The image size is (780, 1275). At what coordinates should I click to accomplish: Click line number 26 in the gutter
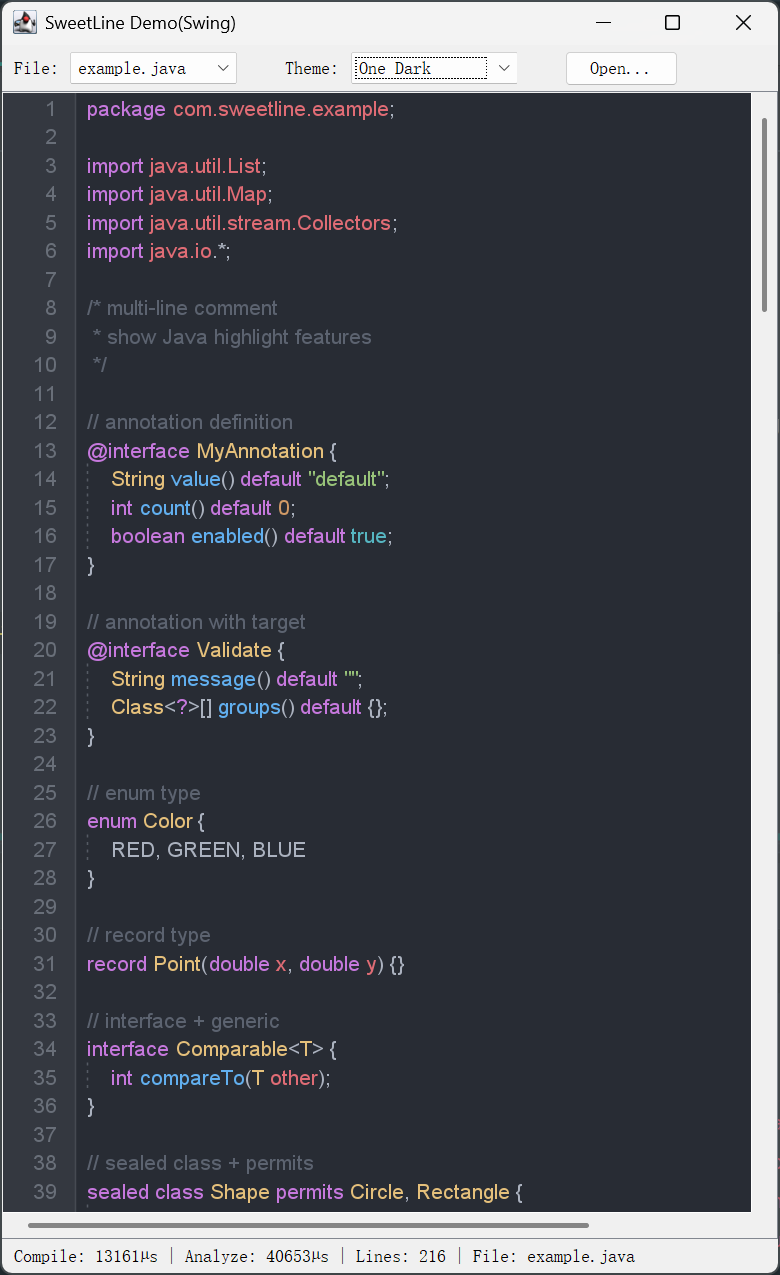point(45,821)
